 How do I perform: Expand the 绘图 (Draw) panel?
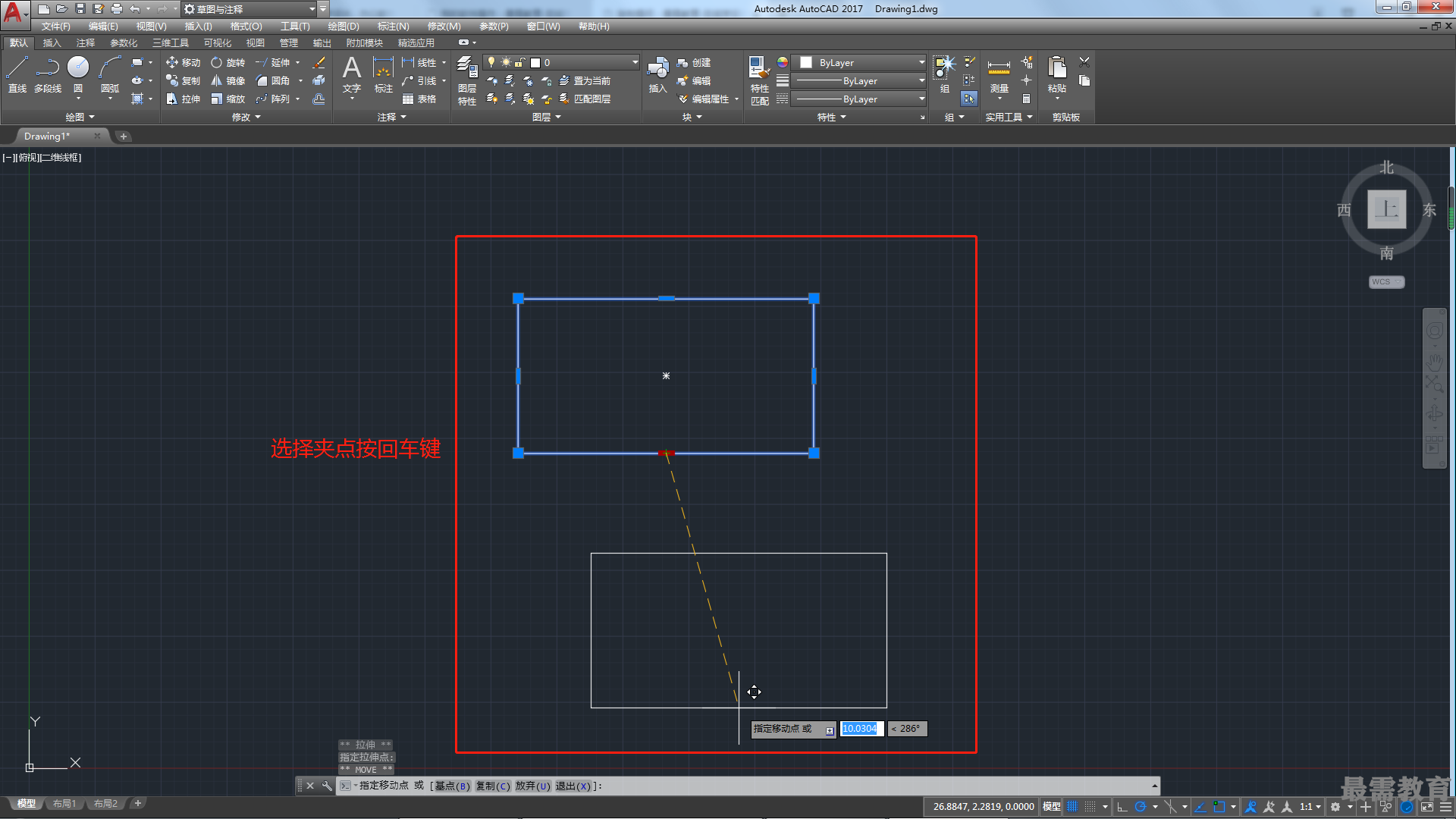(80, 117)
